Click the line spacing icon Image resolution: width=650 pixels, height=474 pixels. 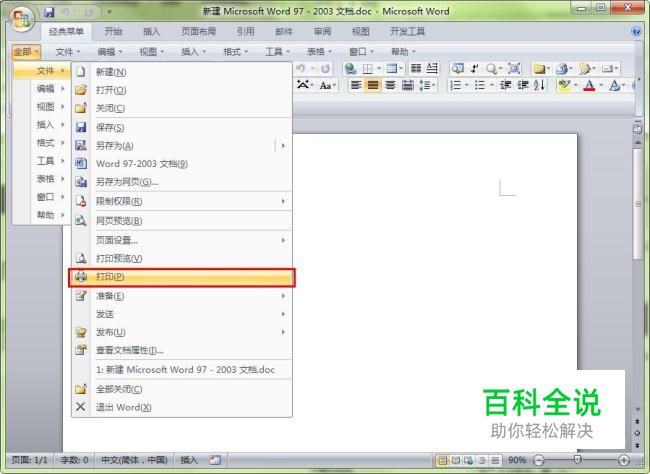pyautogui.click(x=424, y=85)
